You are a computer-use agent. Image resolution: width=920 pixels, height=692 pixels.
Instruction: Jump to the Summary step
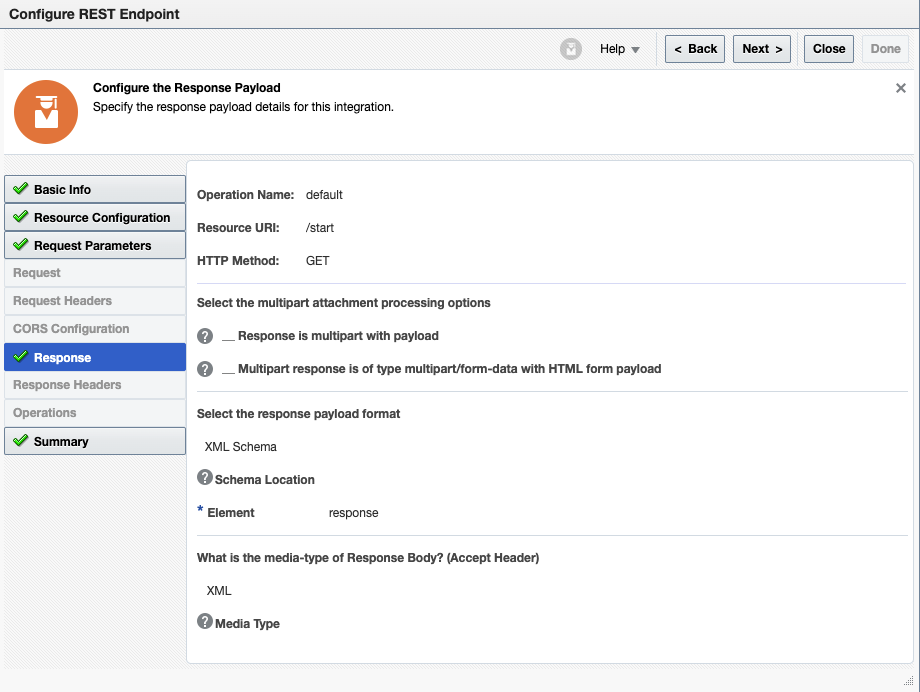[95, 441]
